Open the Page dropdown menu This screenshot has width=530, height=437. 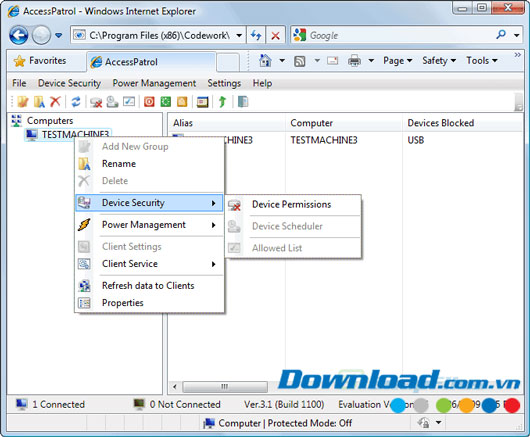[398, 61]
